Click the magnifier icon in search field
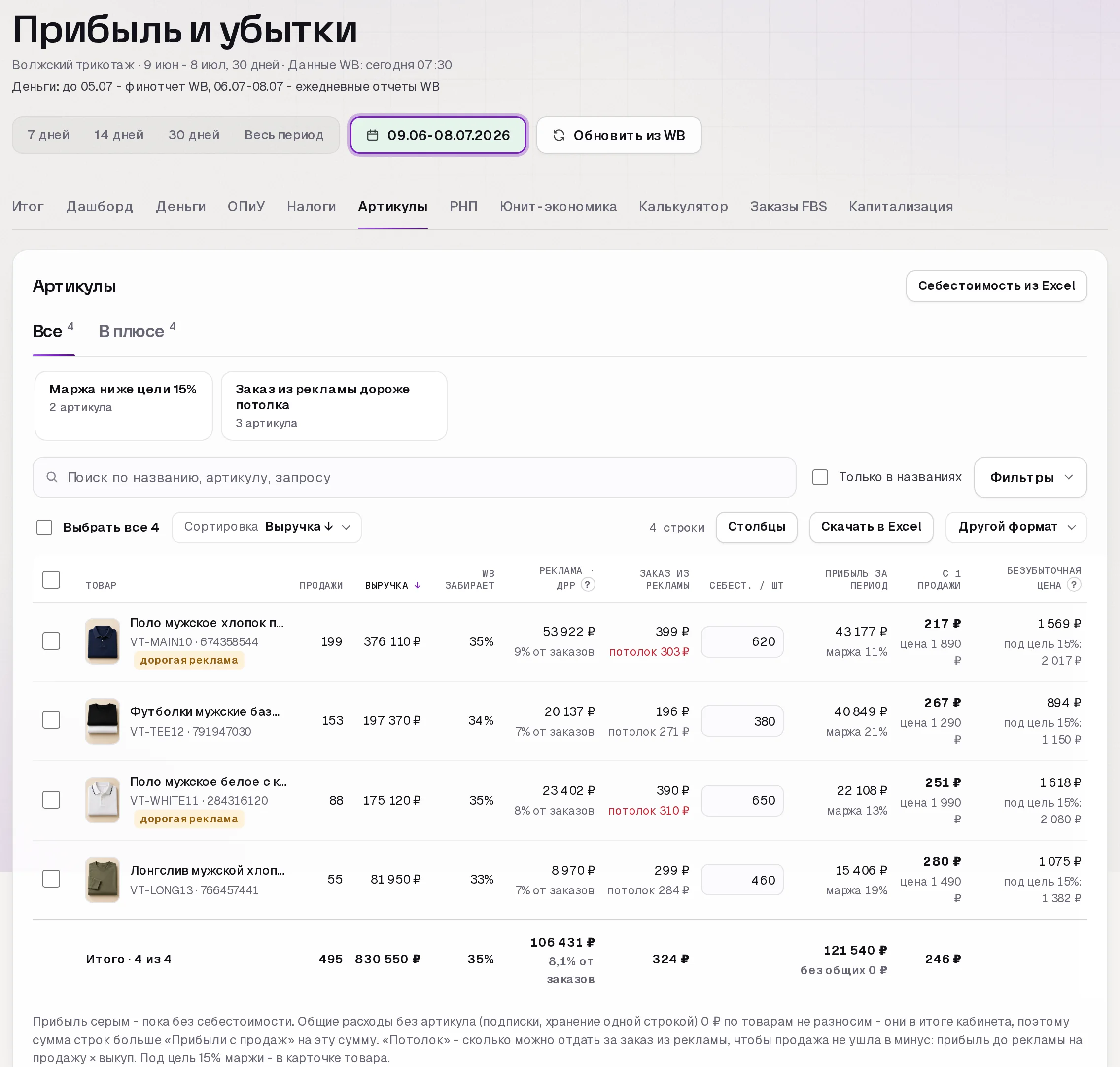This screenshot has width=1120, height=1067. 52,477
